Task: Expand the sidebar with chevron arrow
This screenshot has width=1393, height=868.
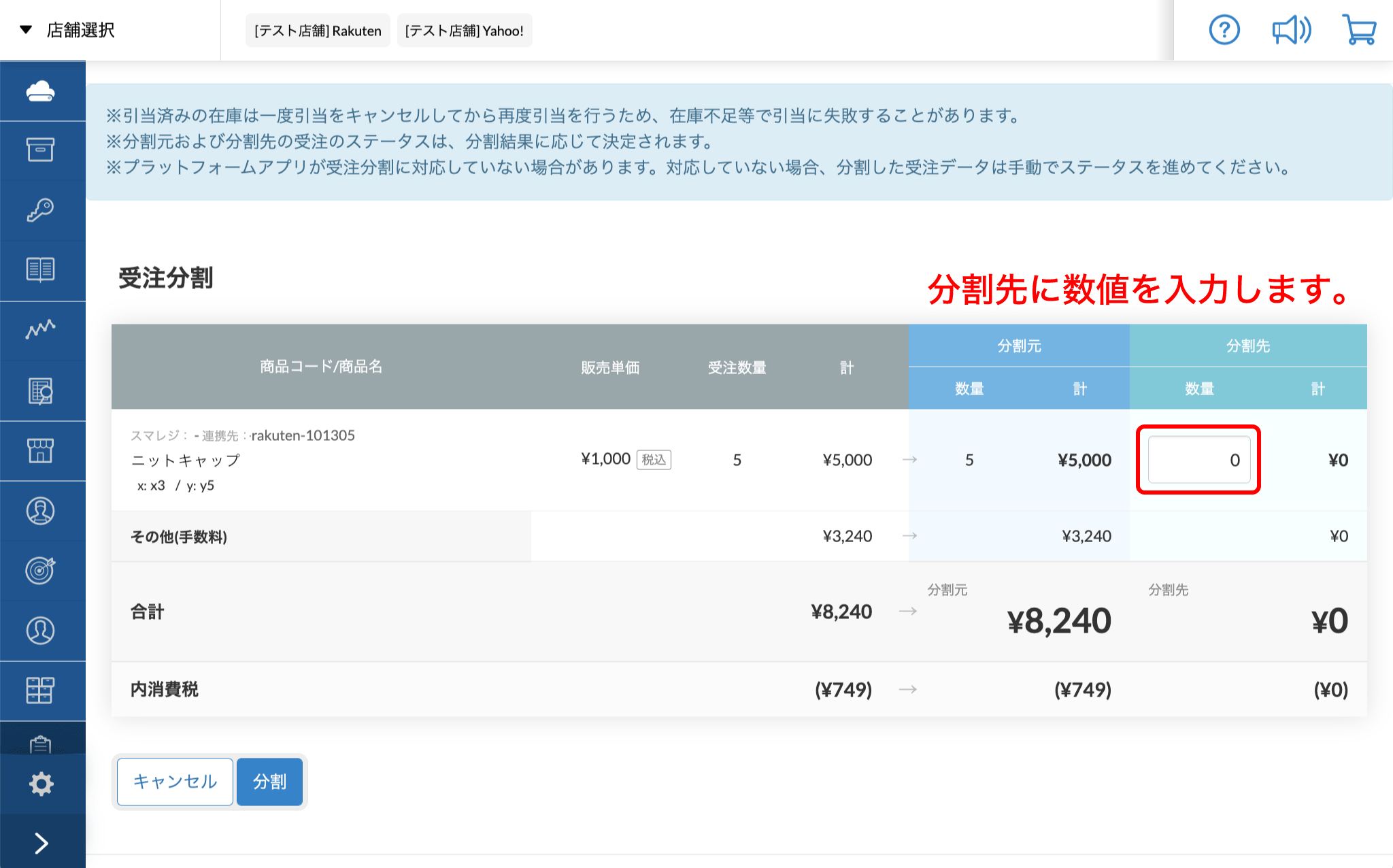Action: 41,843
